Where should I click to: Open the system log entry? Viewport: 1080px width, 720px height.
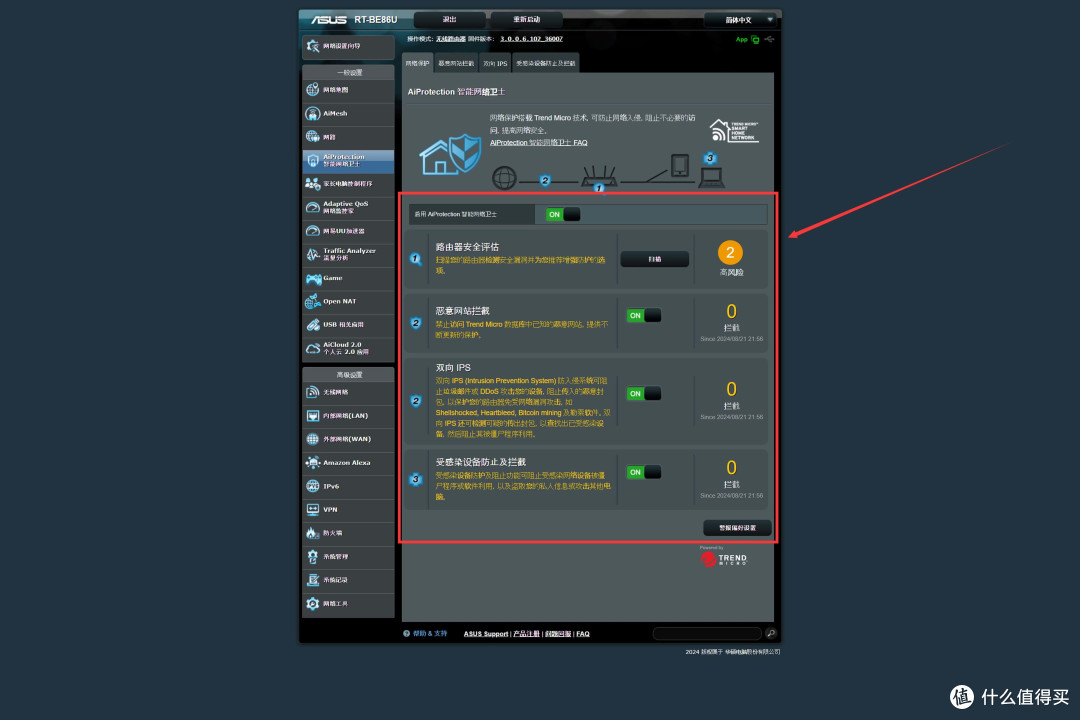pos(348,580)
